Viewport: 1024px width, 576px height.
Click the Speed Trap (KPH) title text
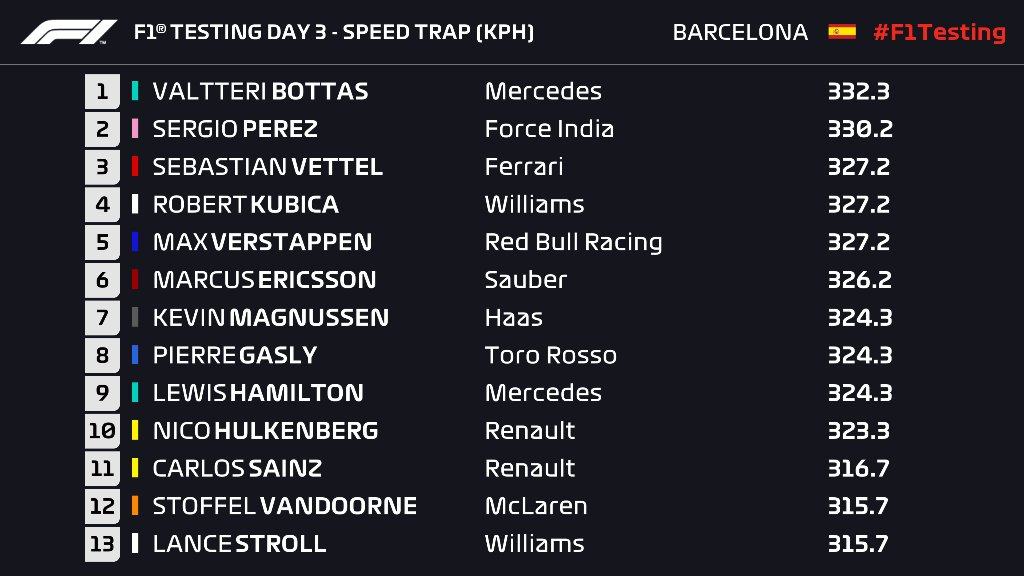click(438, 32)
